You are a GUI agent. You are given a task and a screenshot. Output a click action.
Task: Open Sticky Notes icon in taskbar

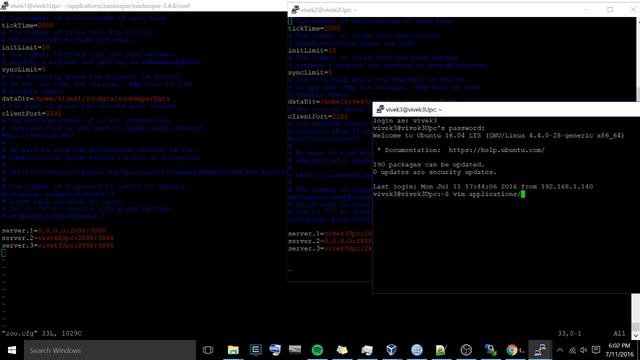click(342, 350)
